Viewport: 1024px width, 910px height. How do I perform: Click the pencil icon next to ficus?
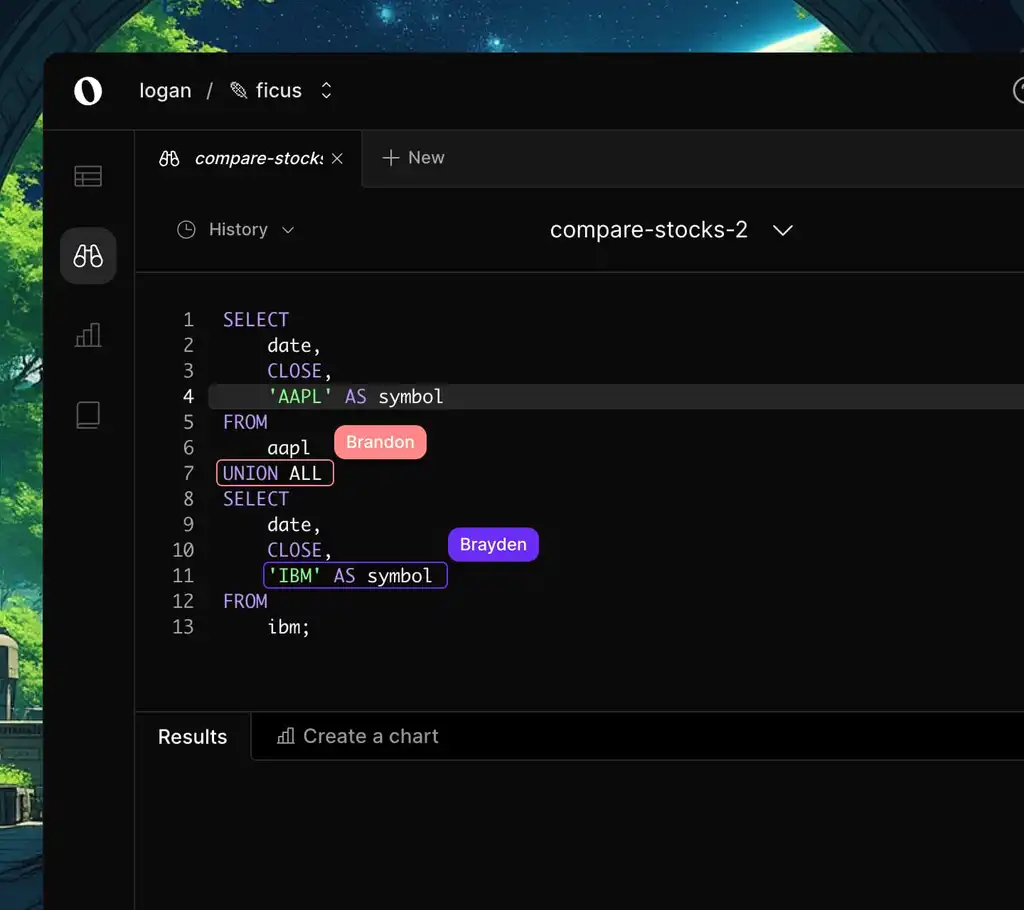[237, 89]
